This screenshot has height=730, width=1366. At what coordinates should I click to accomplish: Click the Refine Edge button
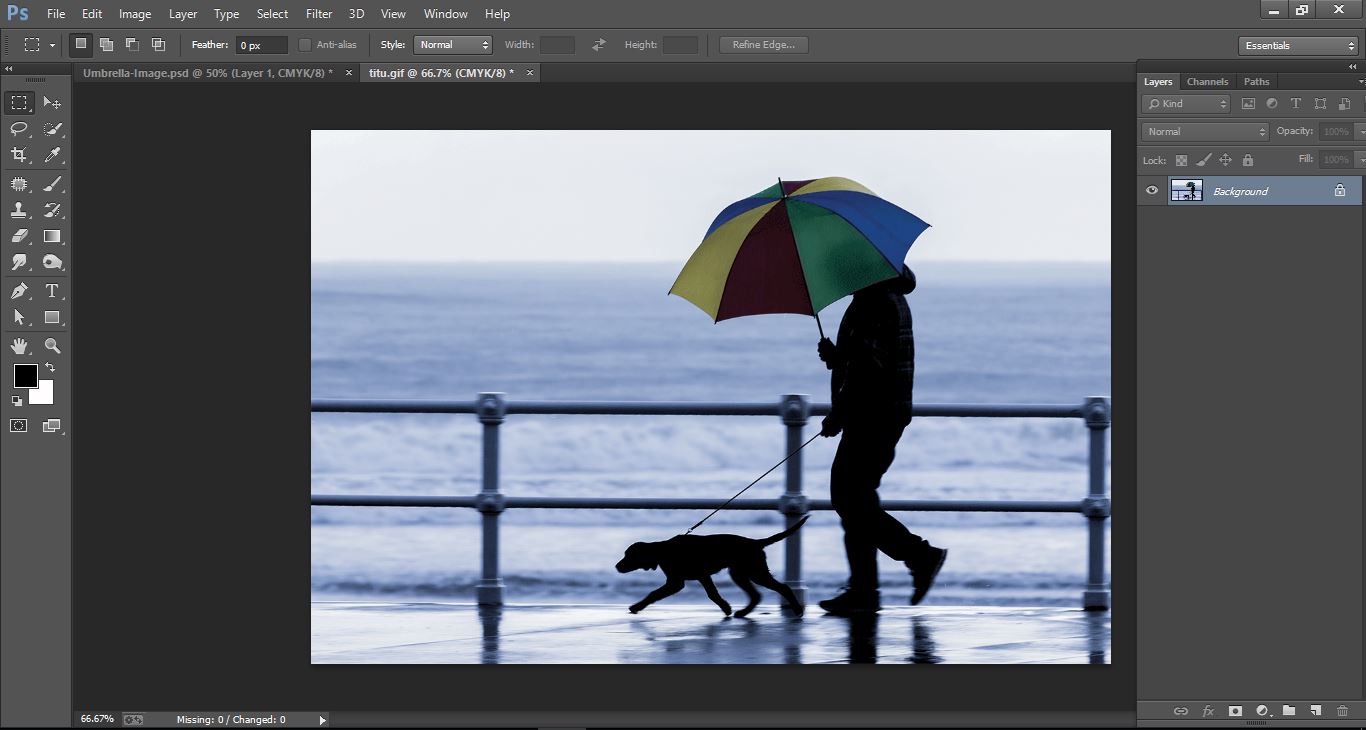coord(763,44)
